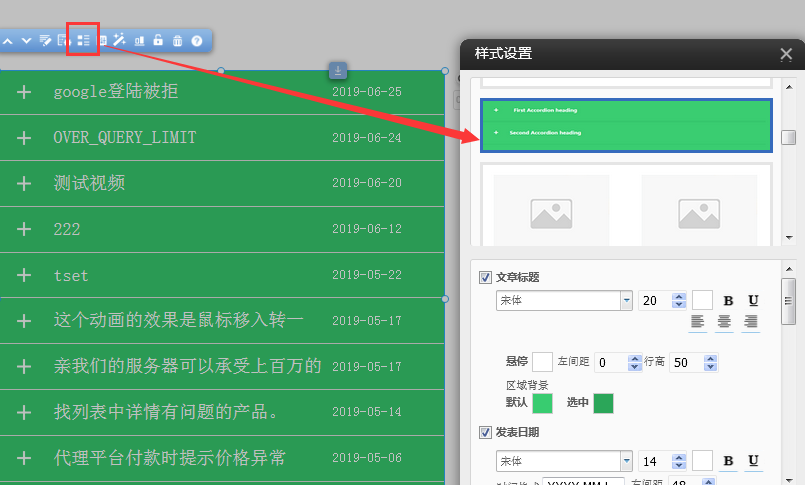Click the OVER_QUERY_LIMIT article title
Image resolution: width=805 pixels, height=485 pixels.
(x=125, y=137)
